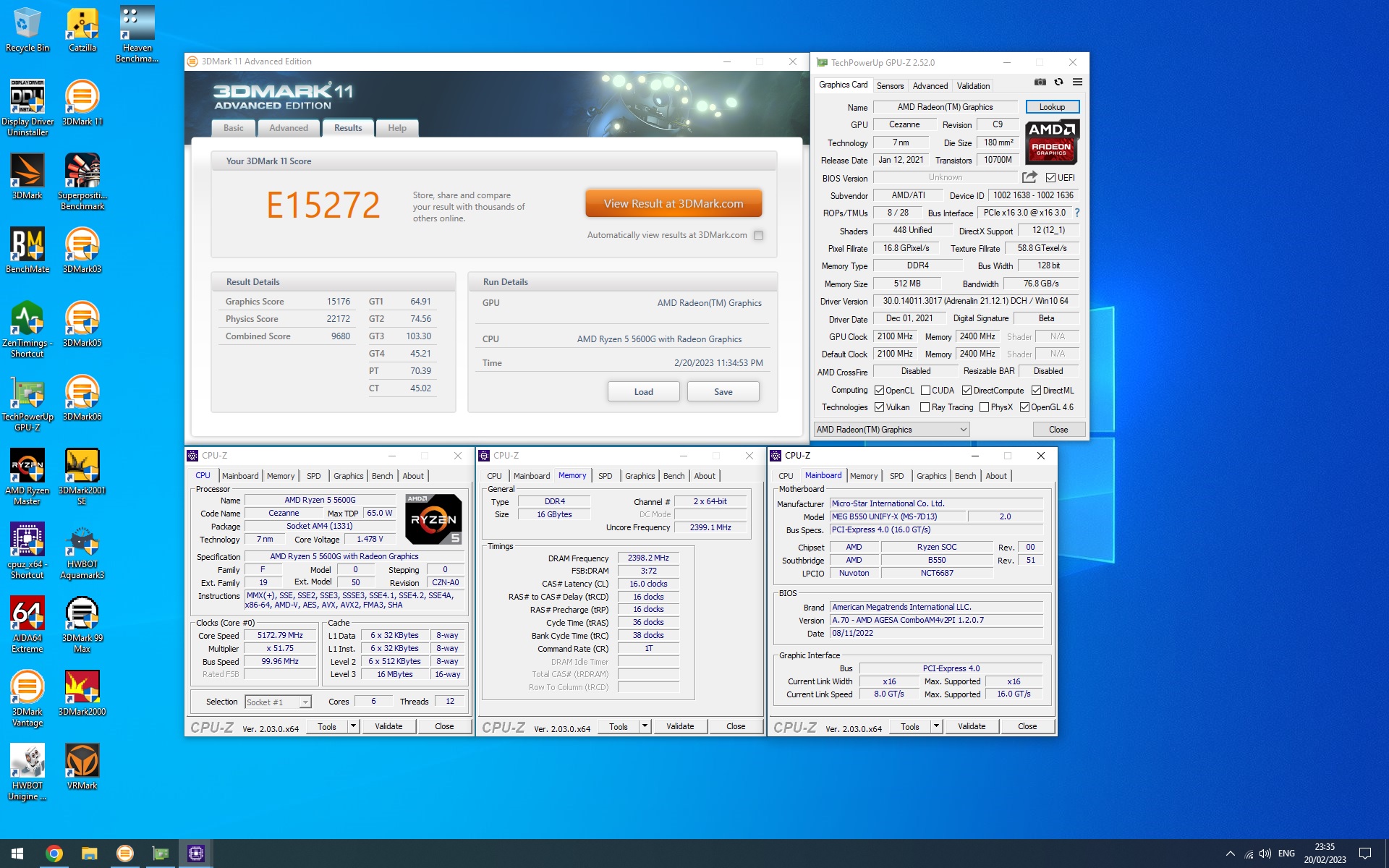Image resolution: width=1389 pixels, height=868 pixels.
Task: Launch Catzilla from desktop
Action: (82, 30)
